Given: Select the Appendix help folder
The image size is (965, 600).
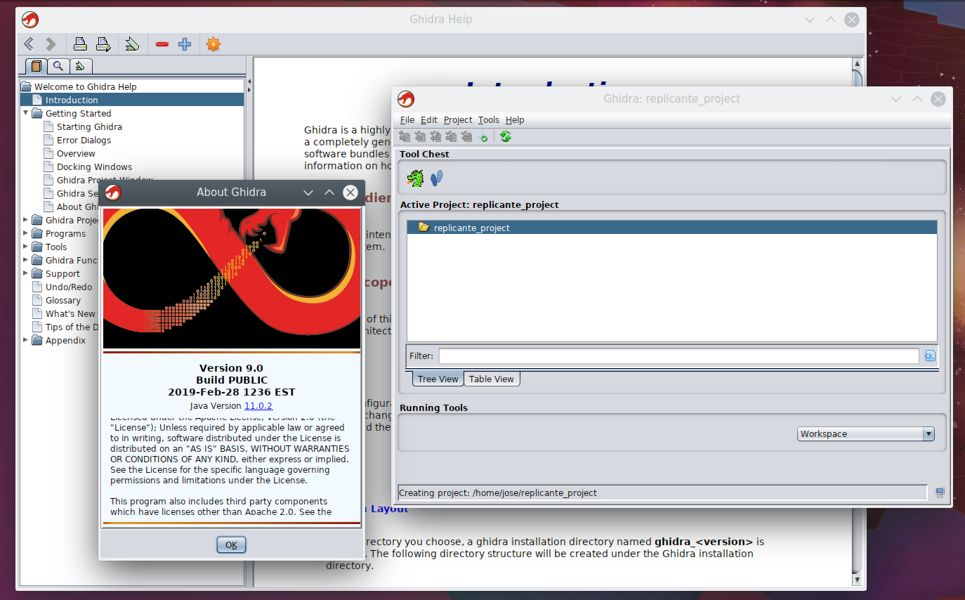Looking at the screenshot, I should (65, 340).
